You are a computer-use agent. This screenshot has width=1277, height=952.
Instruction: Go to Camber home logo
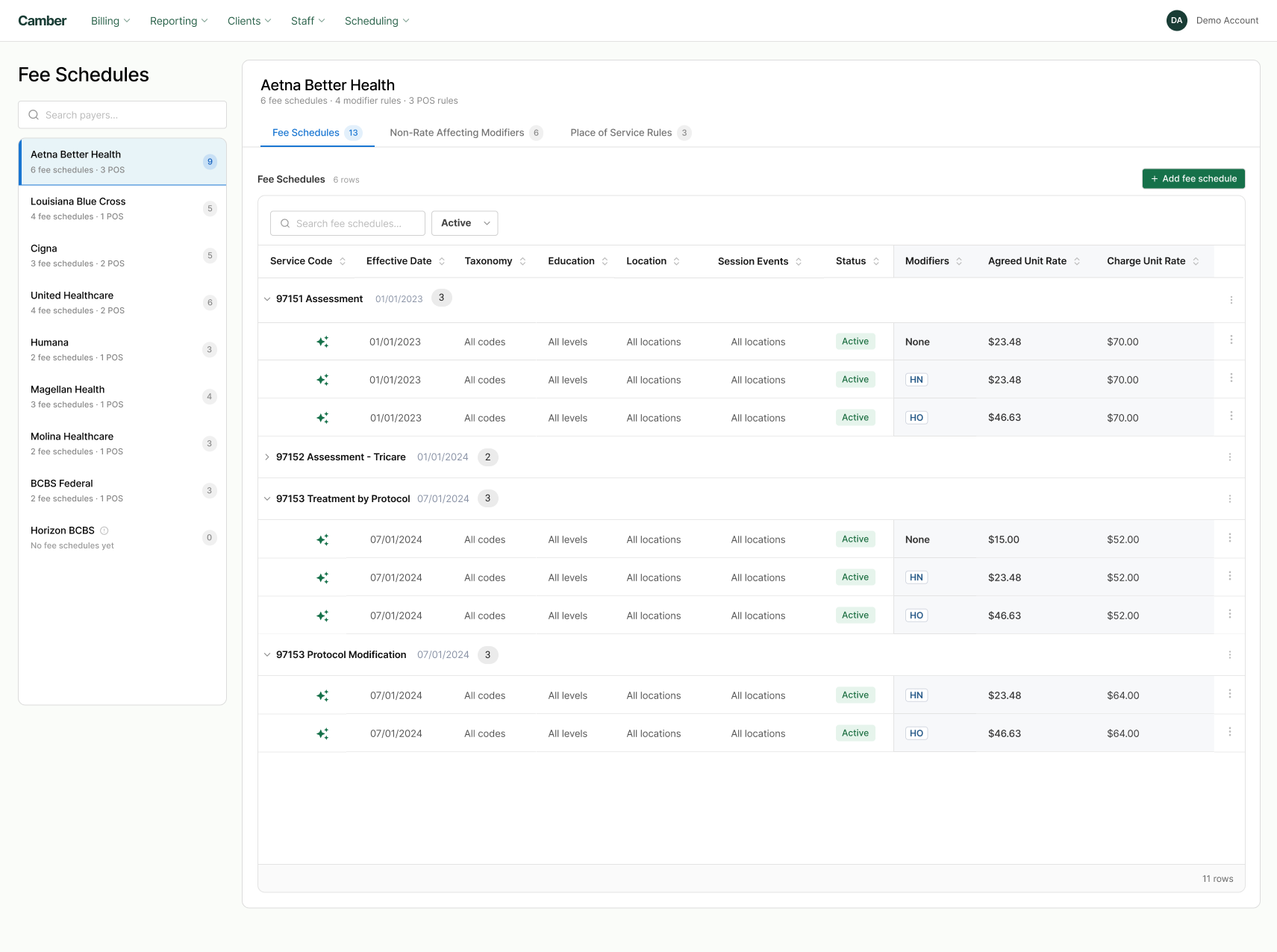click(43, 21)
